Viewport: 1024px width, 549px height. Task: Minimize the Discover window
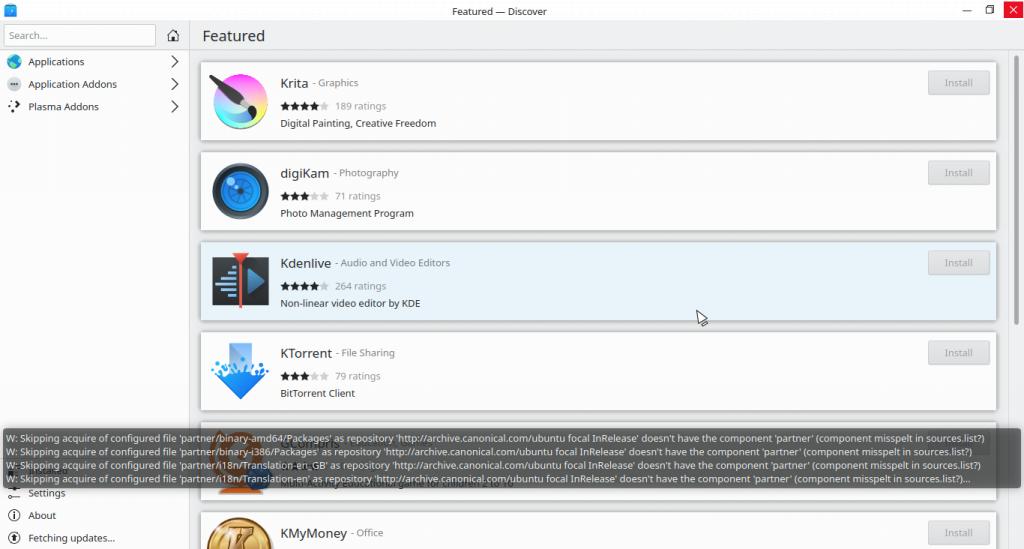pyautogui.click(x=967, y=10)
